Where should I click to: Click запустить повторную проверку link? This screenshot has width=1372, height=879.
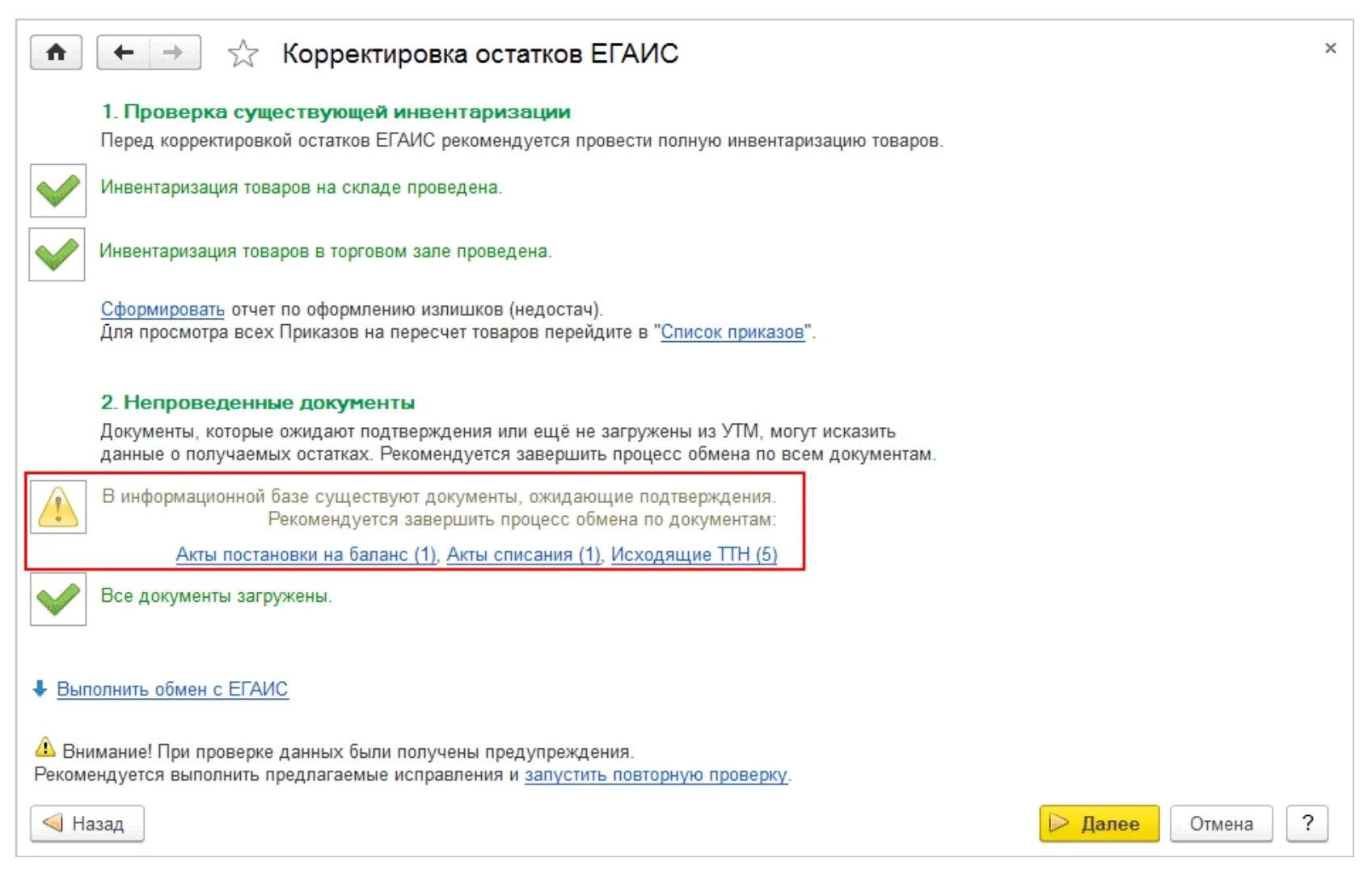point(656,775)
